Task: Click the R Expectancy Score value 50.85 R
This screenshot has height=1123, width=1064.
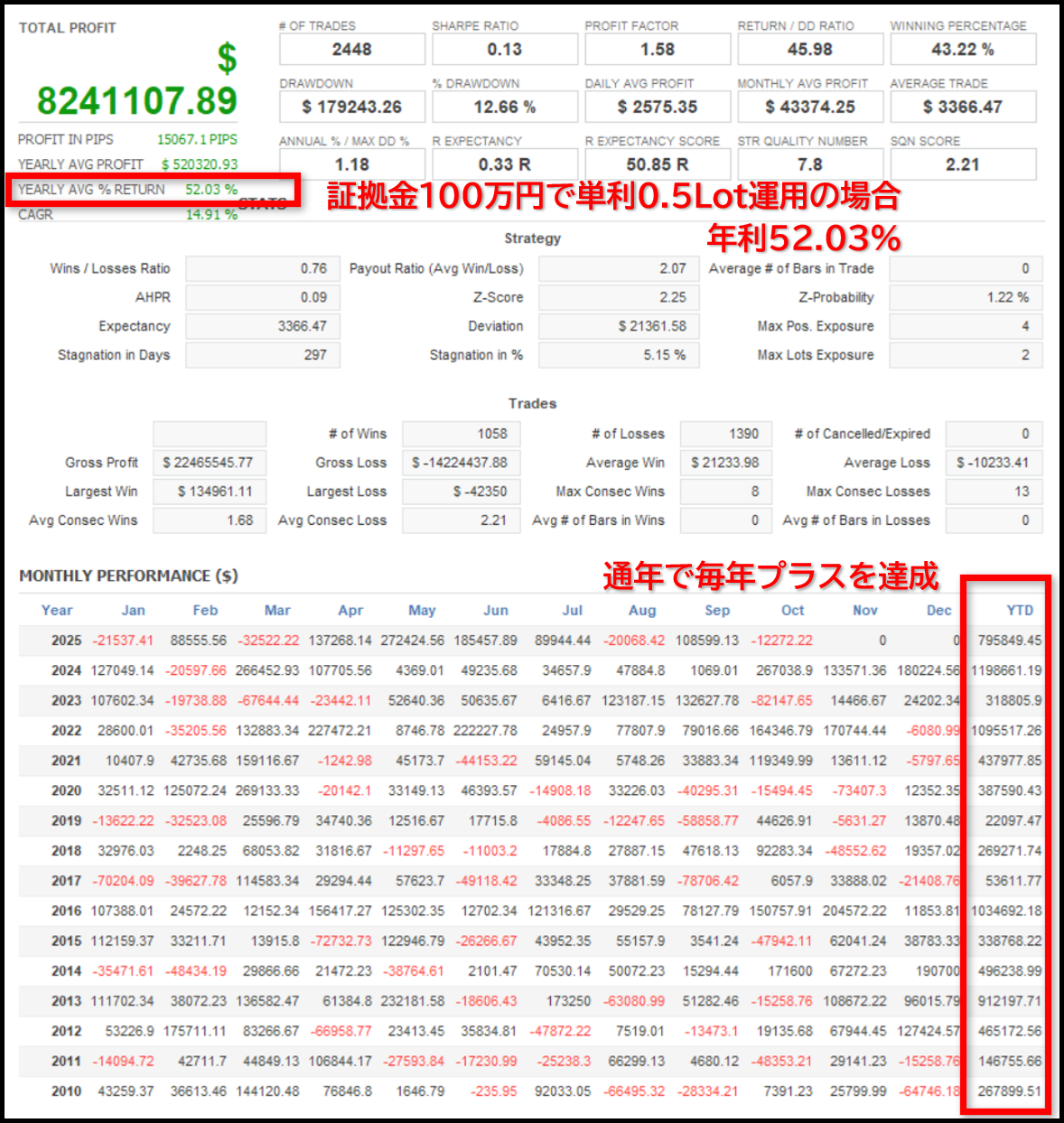Action: coord(658,164)
